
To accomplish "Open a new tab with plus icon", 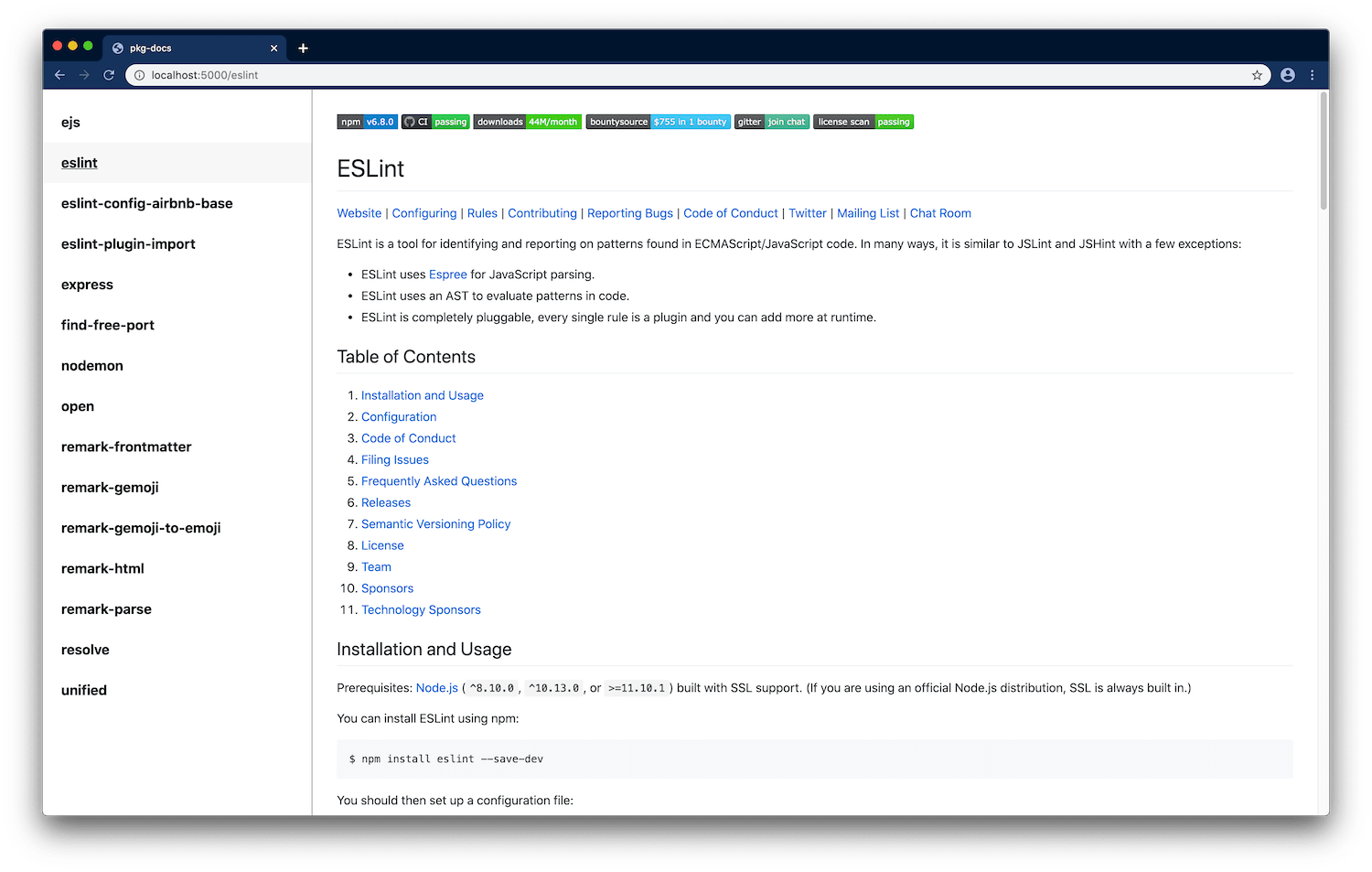I will point(303,48).
